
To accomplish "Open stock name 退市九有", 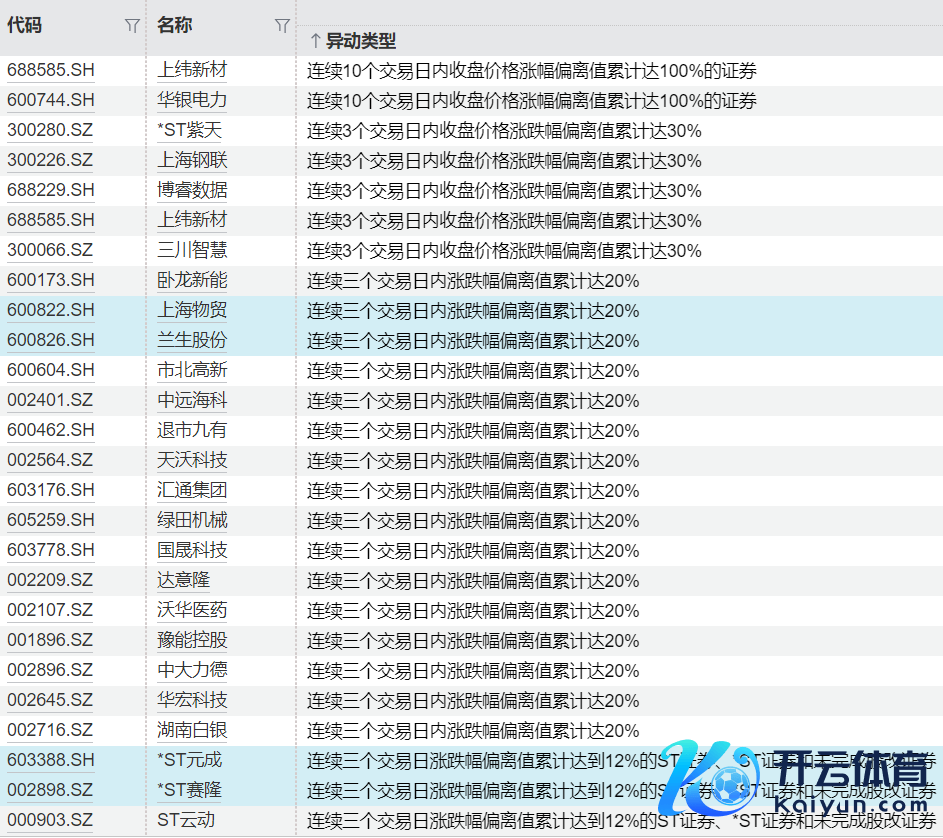I will (x=192, y=431).
